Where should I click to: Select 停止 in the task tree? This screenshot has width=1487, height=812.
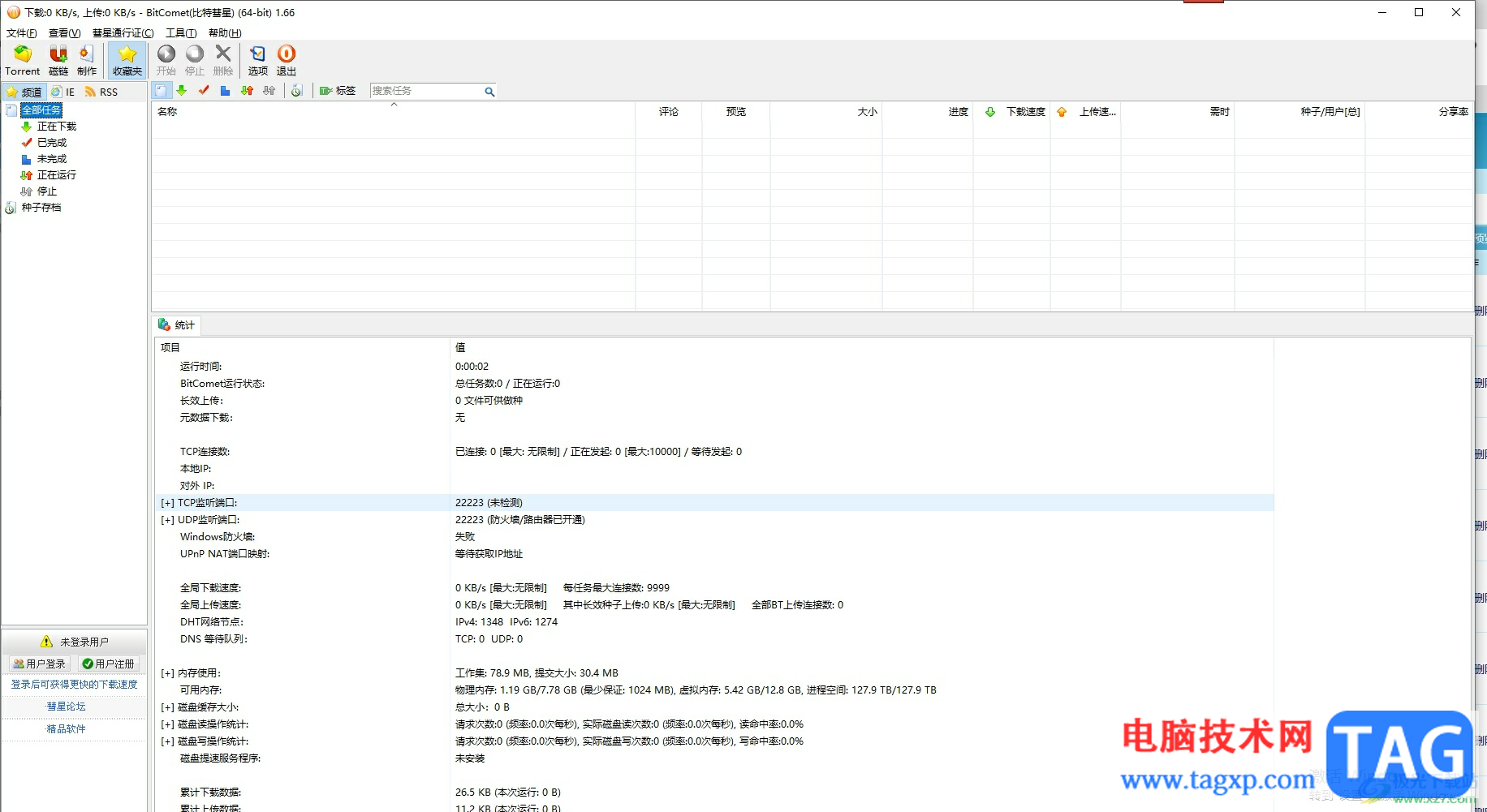coord(47,191)
